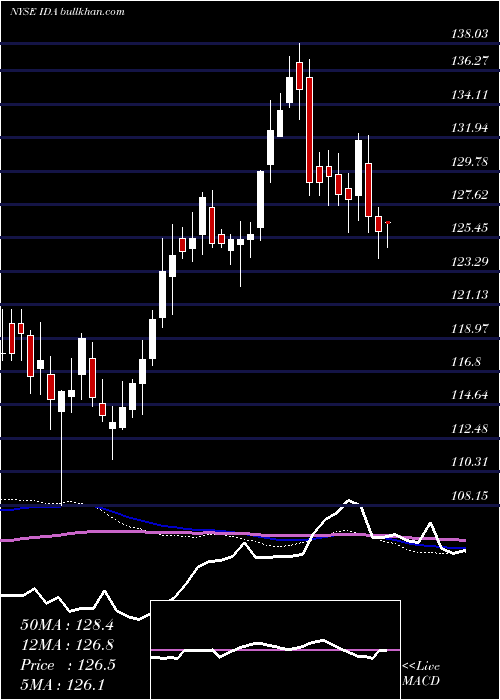Screen dimensions: 500x700
Task: Open the MACD inset chart
Action: [x=275, y=650]
